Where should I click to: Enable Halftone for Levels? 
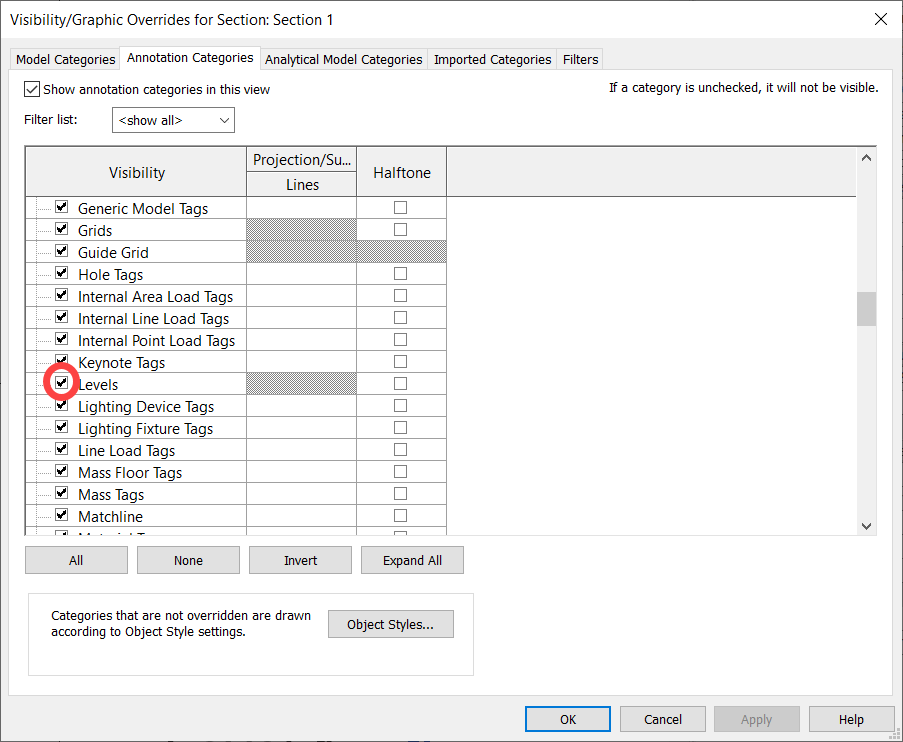(x=400, y=384)
